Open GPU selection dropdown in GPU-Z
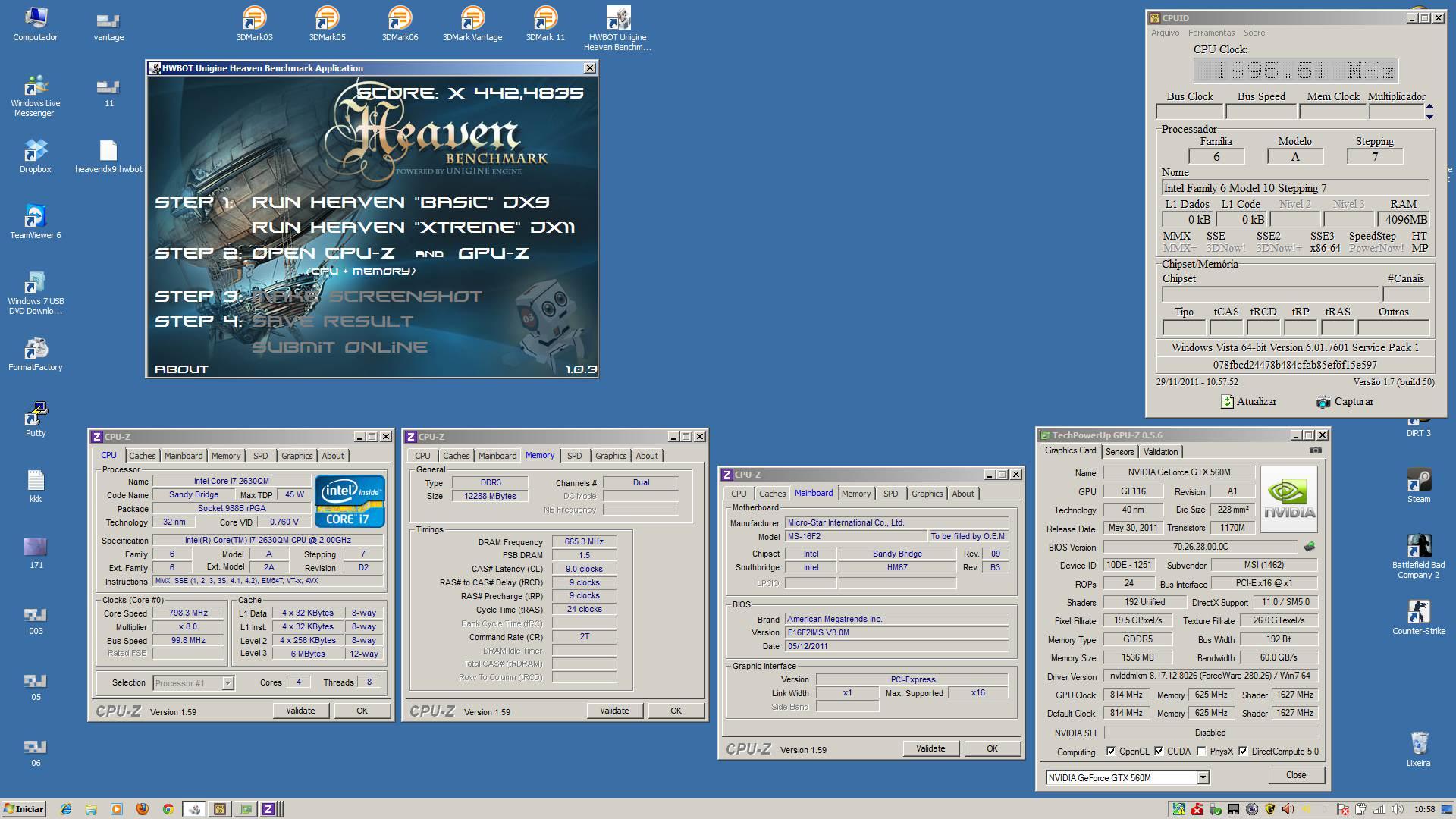The image size is (1456, 819). [1203, 777]
